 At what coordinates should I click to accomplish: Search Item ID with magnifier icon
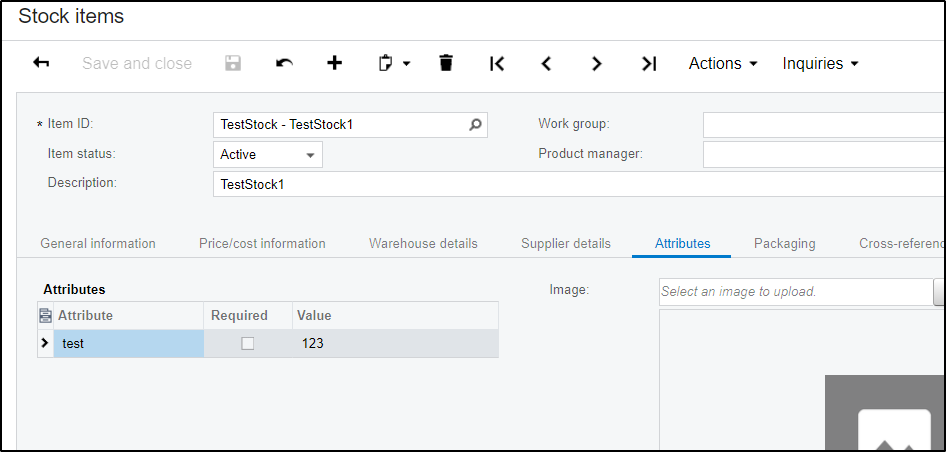[475, 125]
